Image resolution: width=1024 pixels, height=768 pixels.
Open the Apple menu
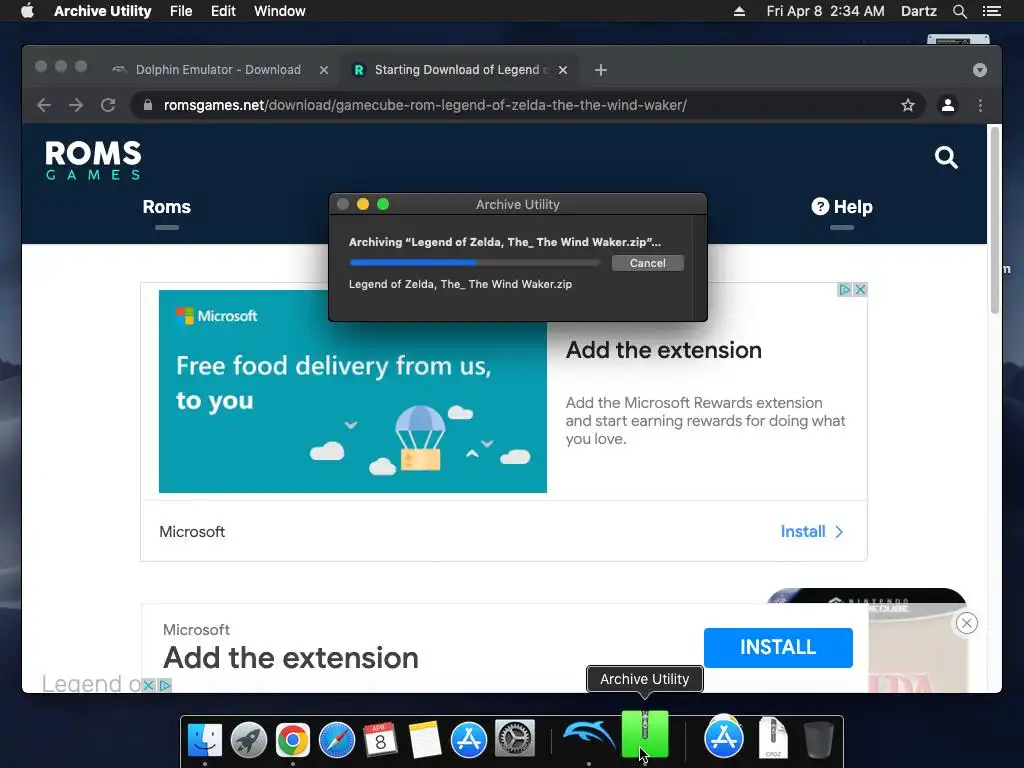[x=27, y=11]
